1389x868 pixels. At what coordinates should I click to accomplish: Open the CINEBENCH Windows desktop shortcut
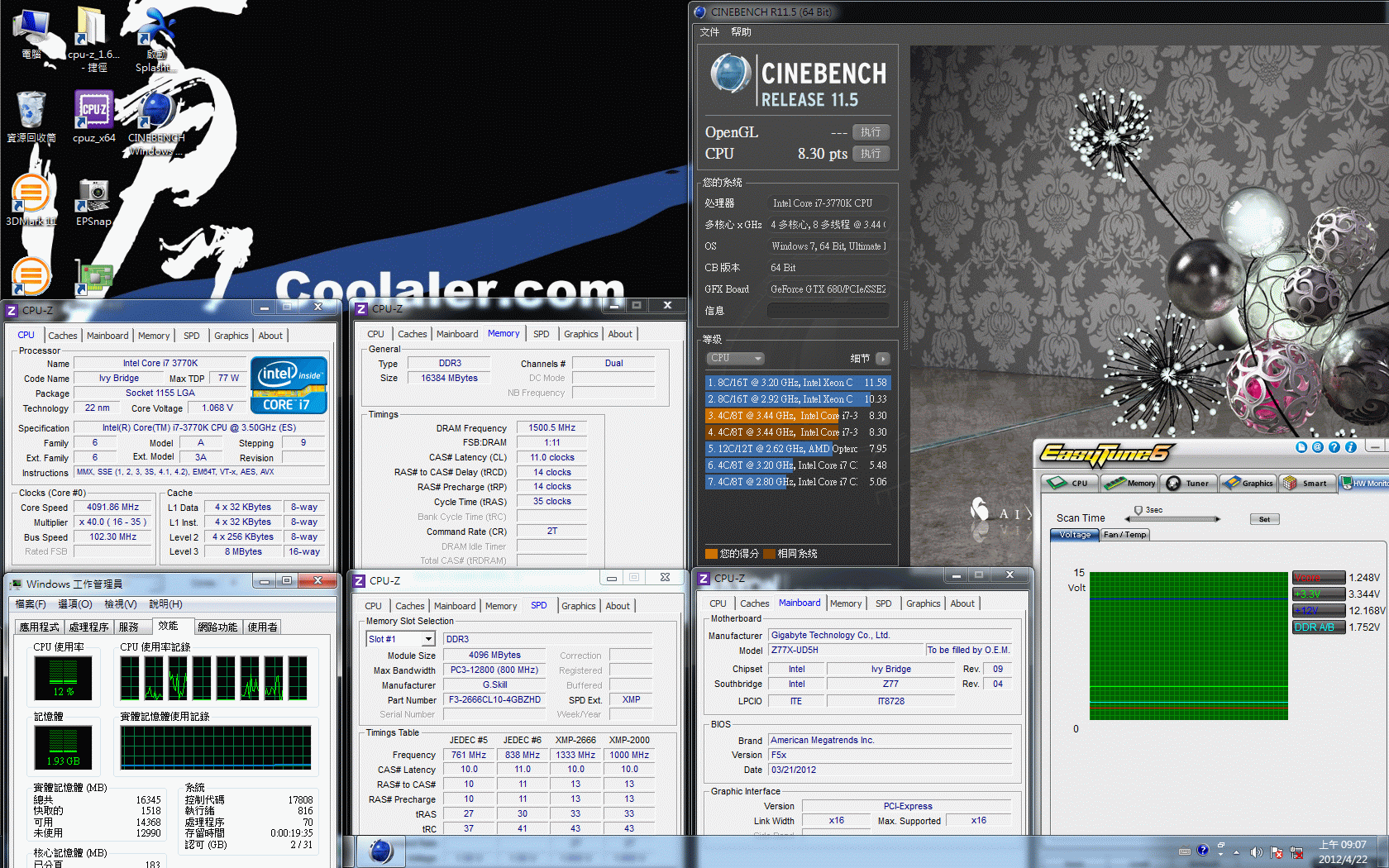pyautogui.click(x=156, y=122)
